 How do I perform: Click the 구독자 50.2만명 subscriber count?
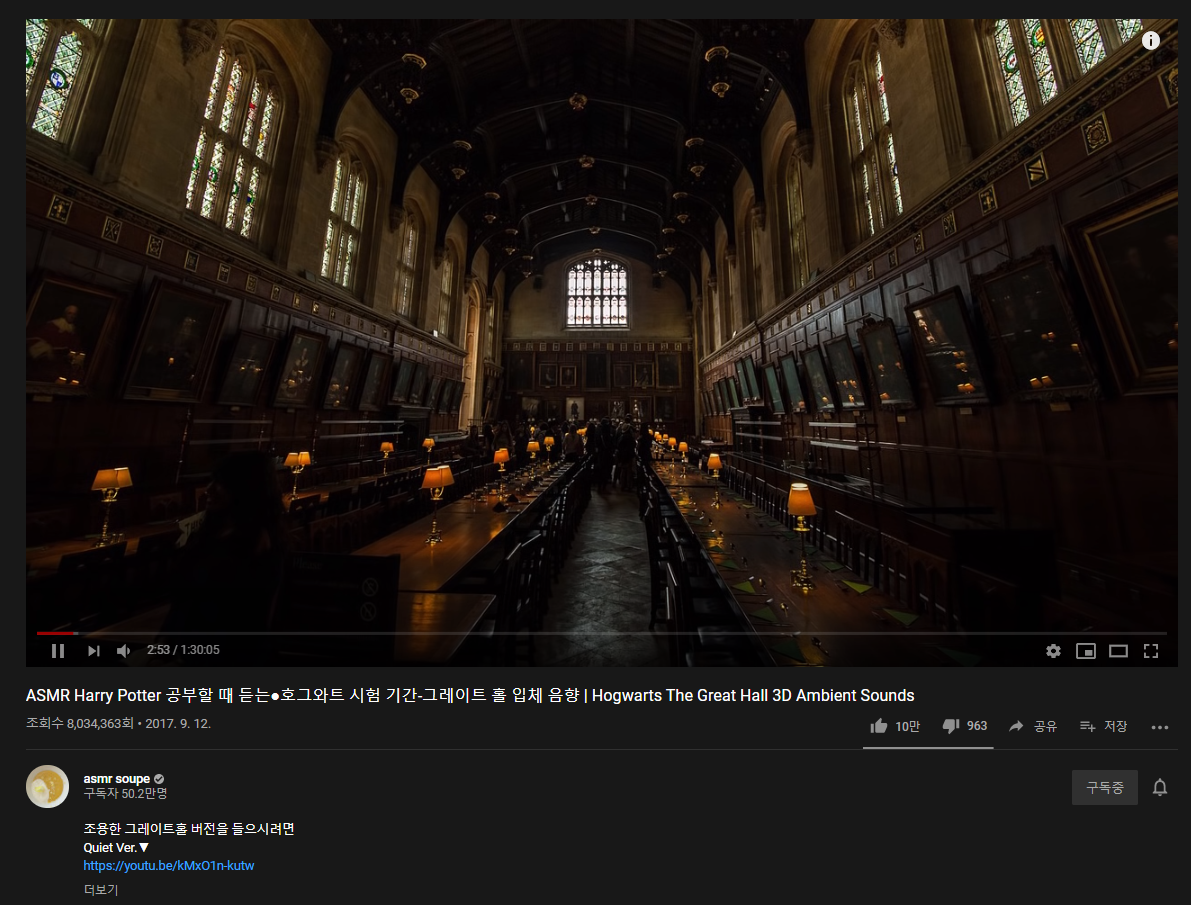tap(125, 793)
